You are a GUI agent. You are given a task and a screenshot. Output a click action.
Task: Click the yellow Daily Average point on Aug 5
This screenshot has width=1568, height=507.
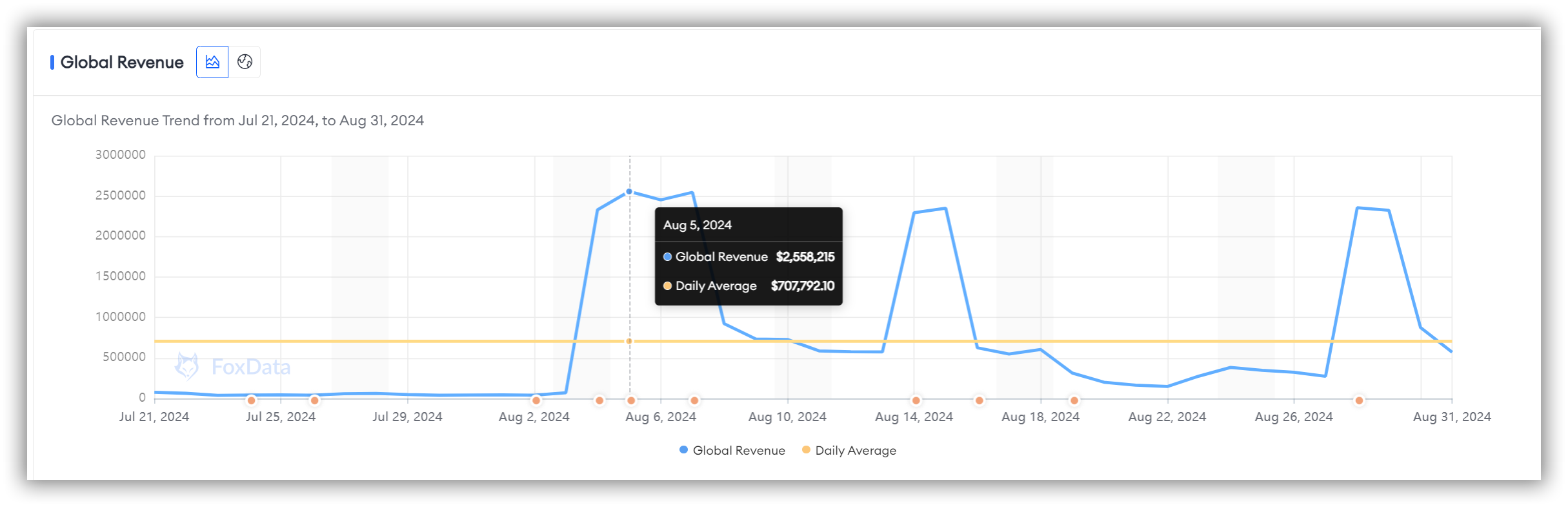[x=629, y=341]
